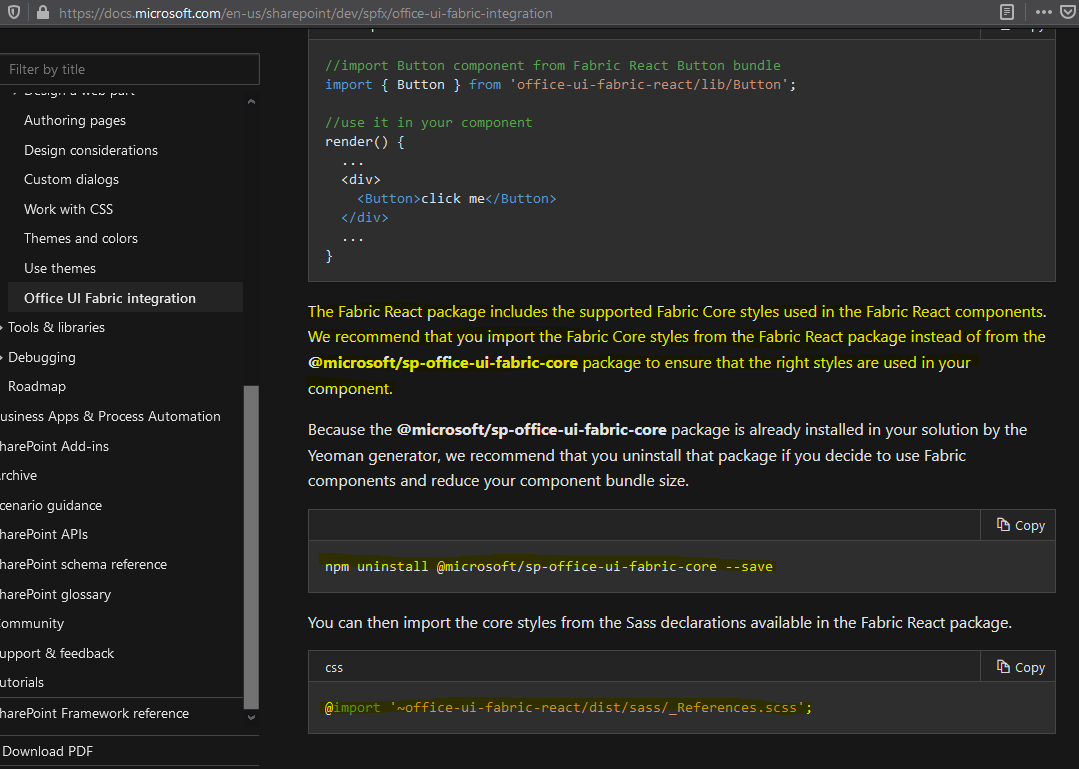Open Themes and colors article
The width and height of the screenshot is (1079, 769).
tap(81, 239)
